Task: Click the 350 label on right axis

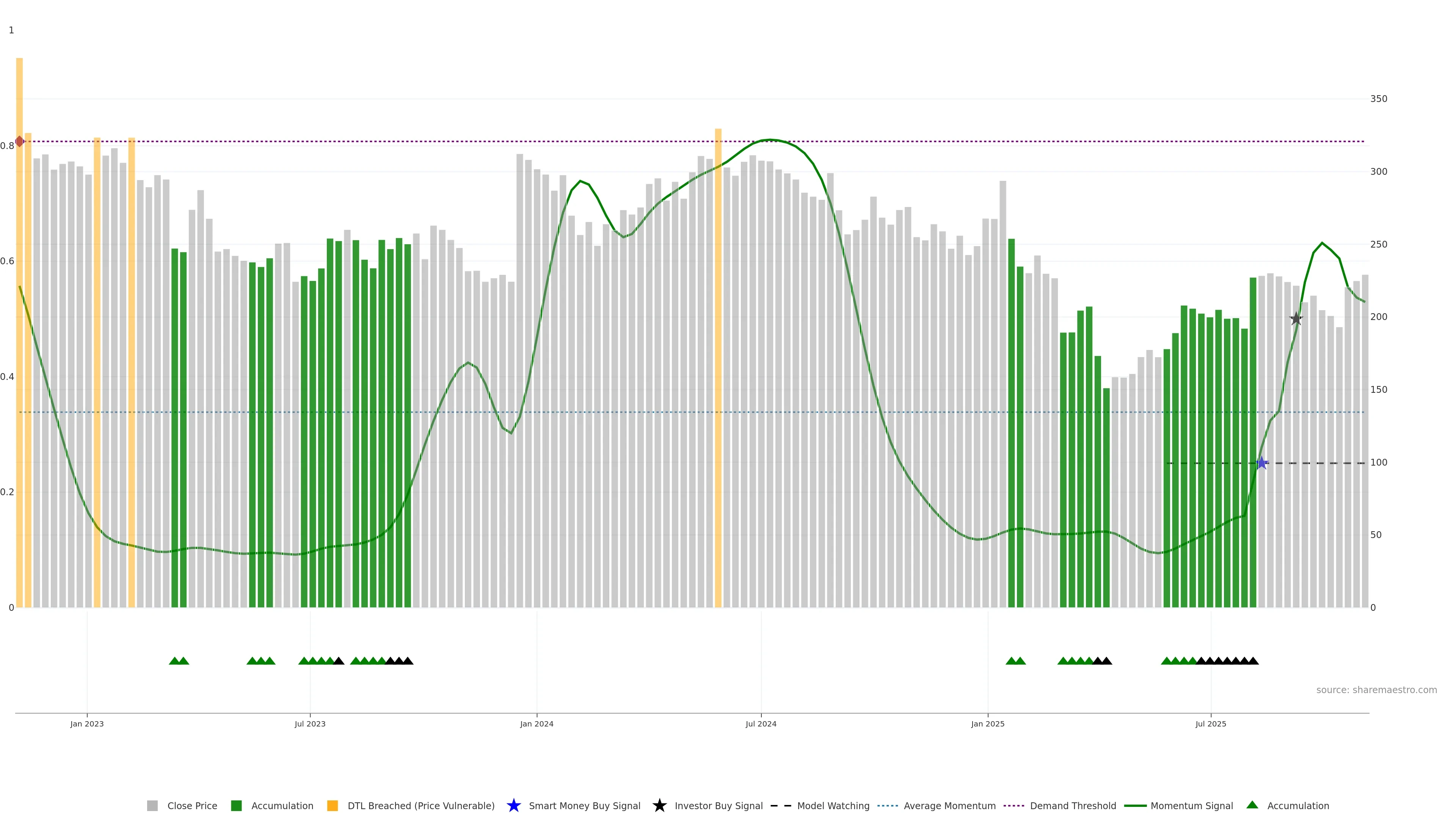Action: 1379,99
